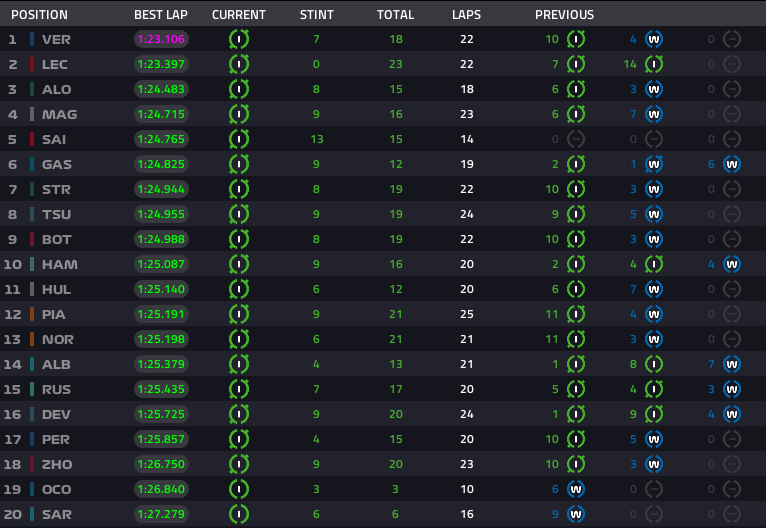Click HAM's 4-lap previous wet tyre icon

(x=732, y=264)
